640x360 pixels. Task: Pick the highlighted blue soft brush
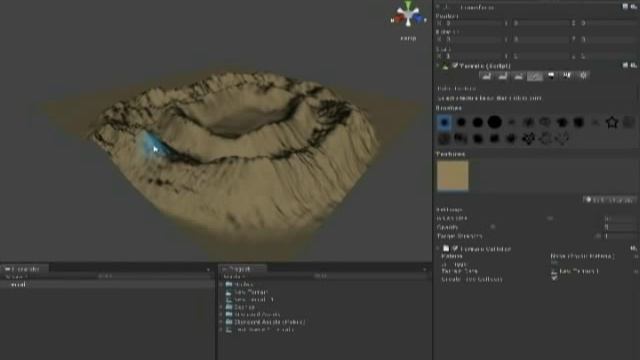(x=444, y=122)
